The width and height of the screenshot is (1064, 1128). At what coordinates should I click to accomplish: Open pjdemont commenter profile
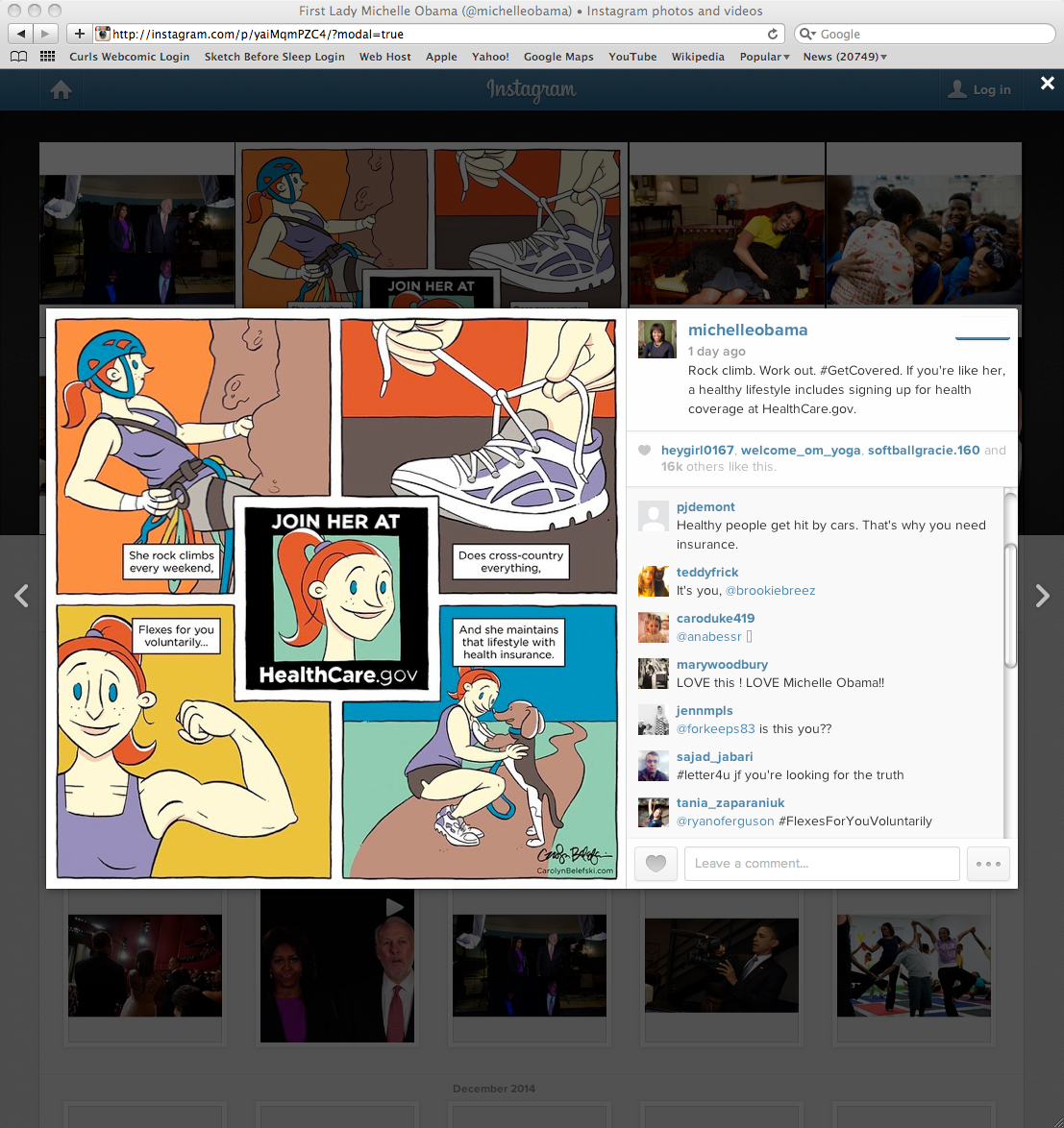[x=705, y=507]
